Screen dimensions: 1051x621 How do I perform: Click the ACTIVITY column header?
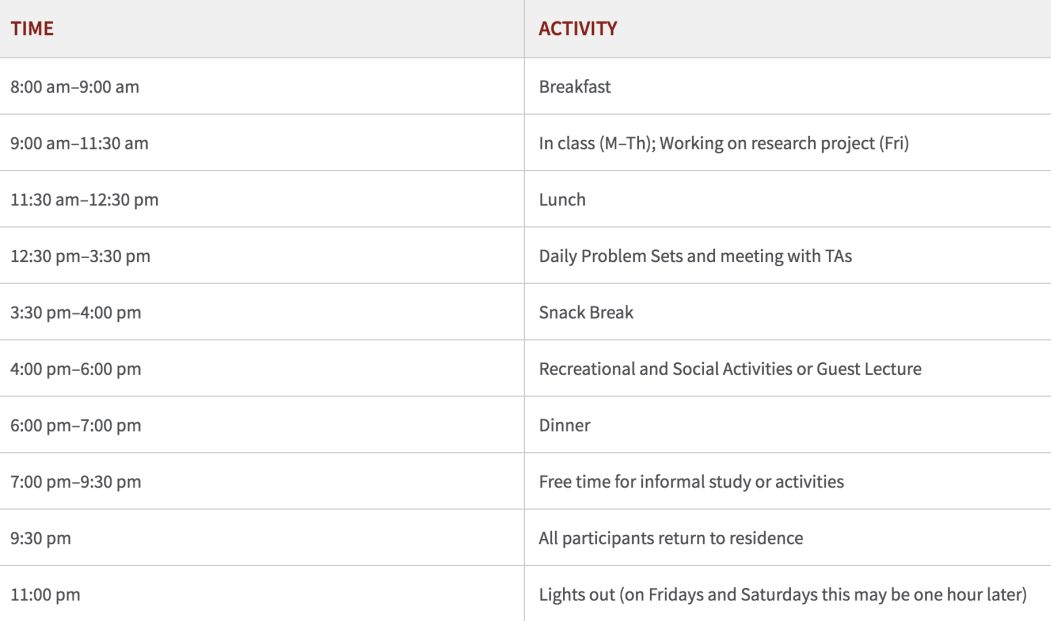577,29
